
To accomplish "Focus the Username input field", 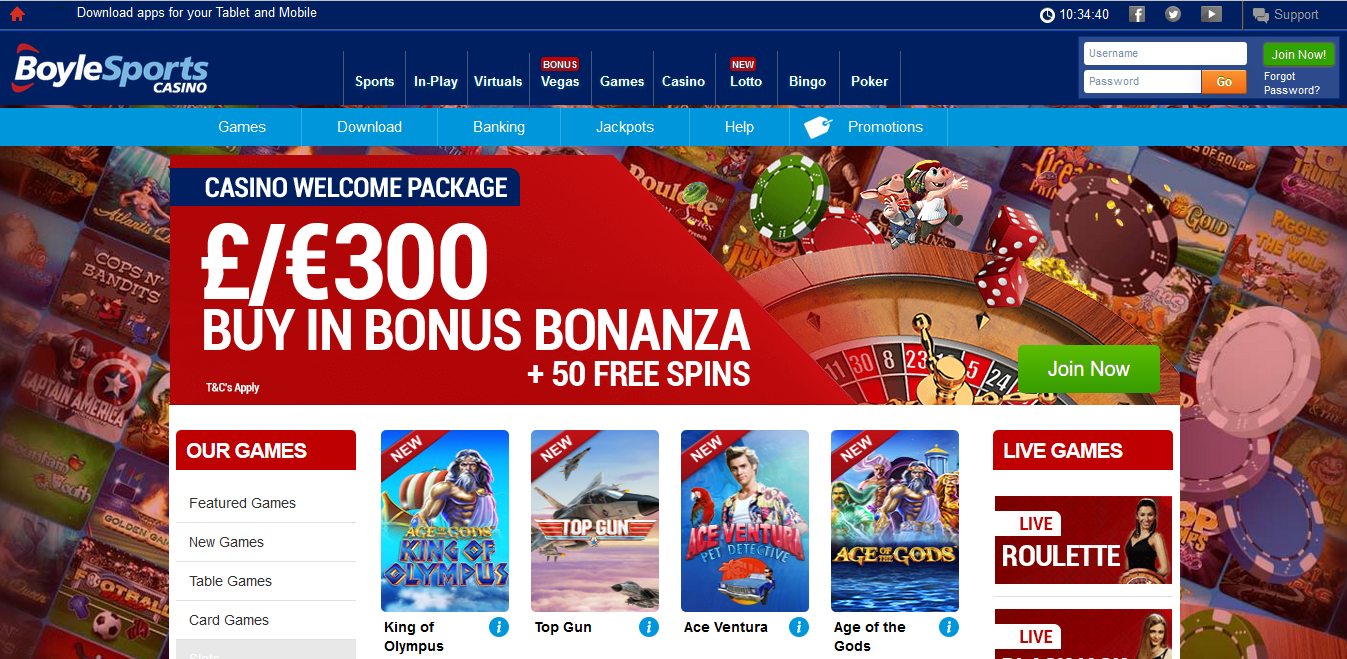I will (1165, 54).
